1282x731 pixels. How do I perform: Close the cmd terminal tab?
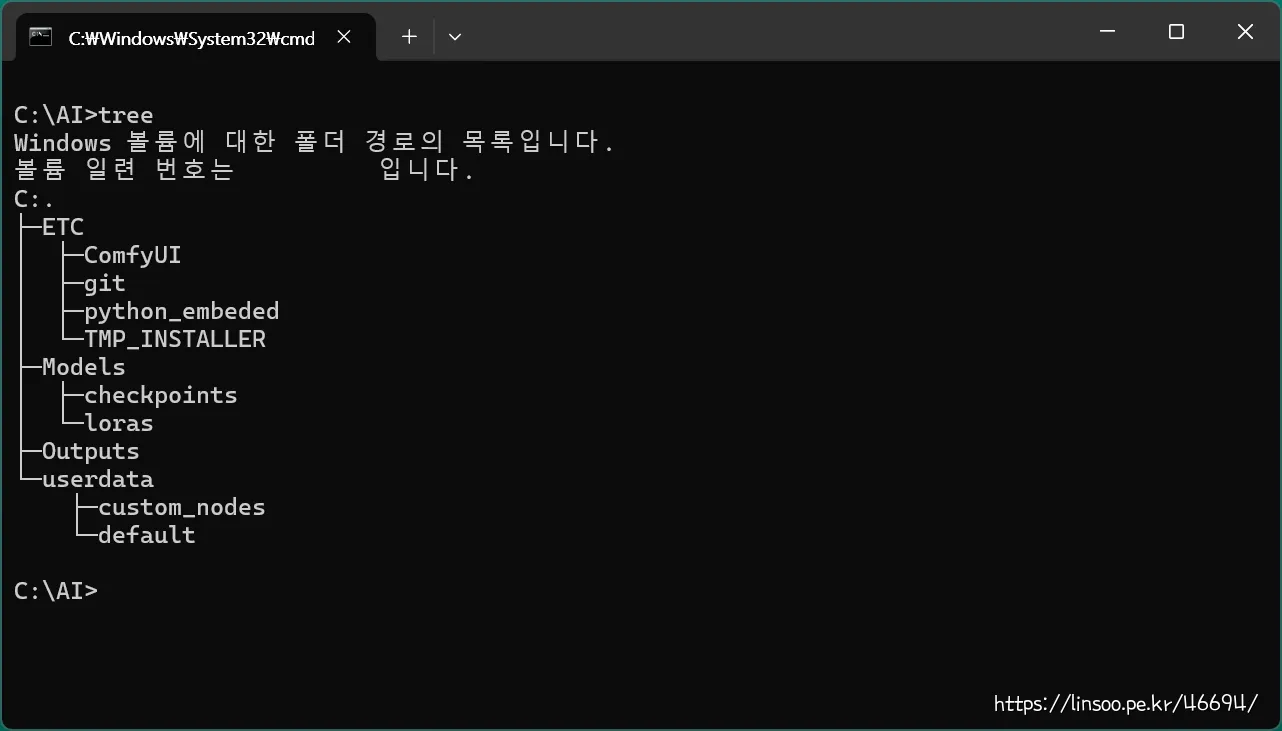[344, 37]
